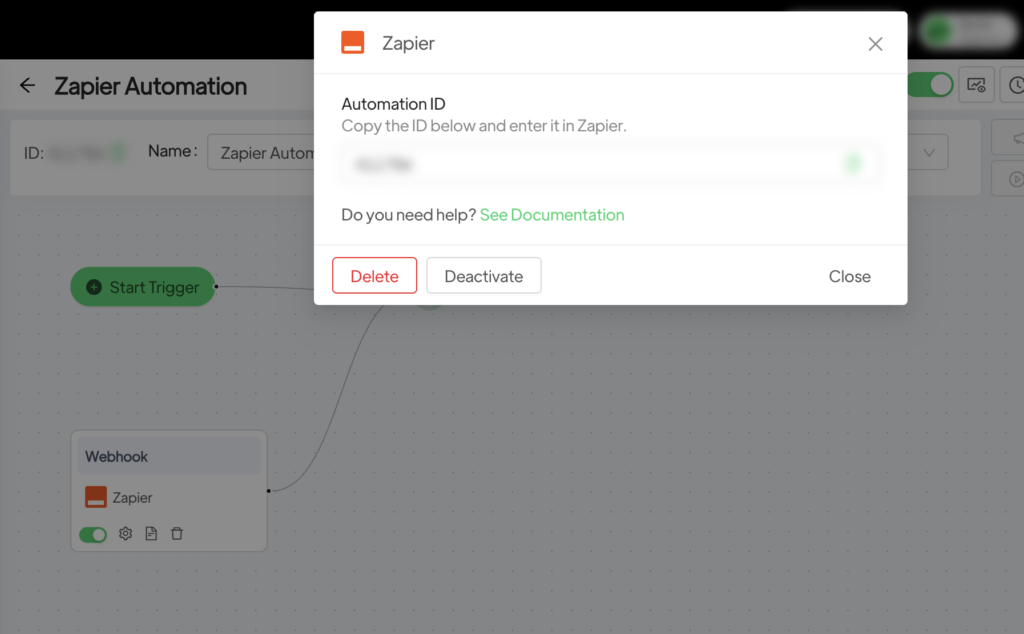Copy the Automation ID using green icon
The width and height of the screenshot is (1024, 634).
(x=852, y=164)
